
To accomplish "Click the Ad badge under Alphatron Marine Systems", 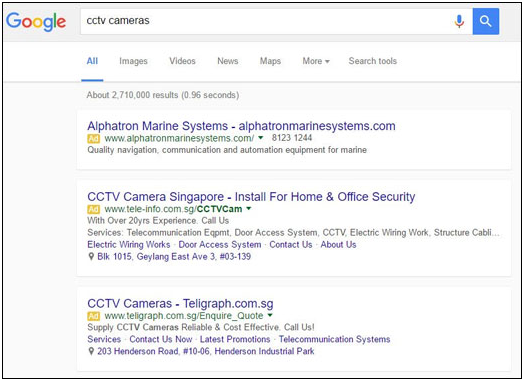I will pyautogui.click(x=94, y=138).
